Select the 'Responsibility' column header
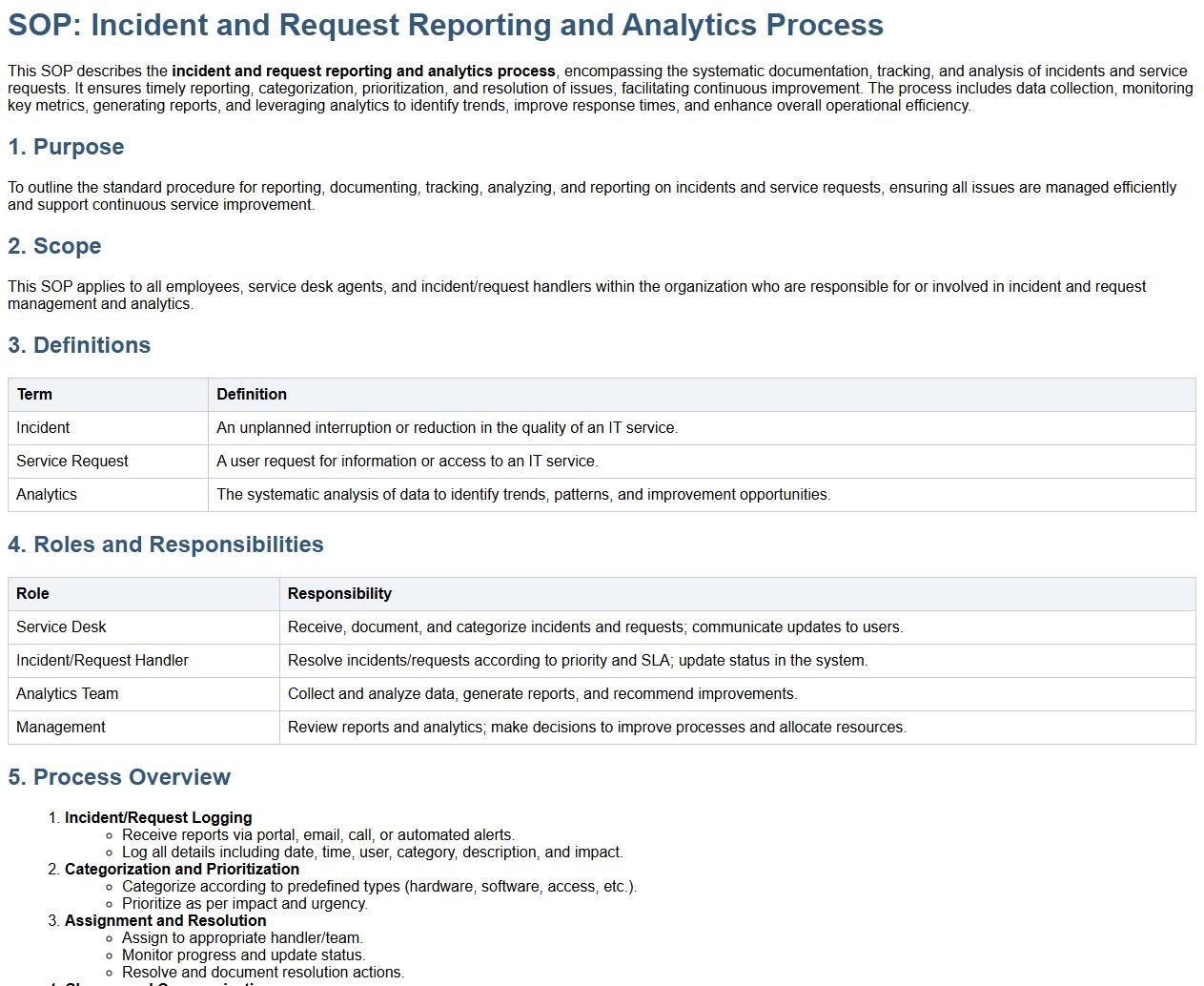 click(339, 594)
